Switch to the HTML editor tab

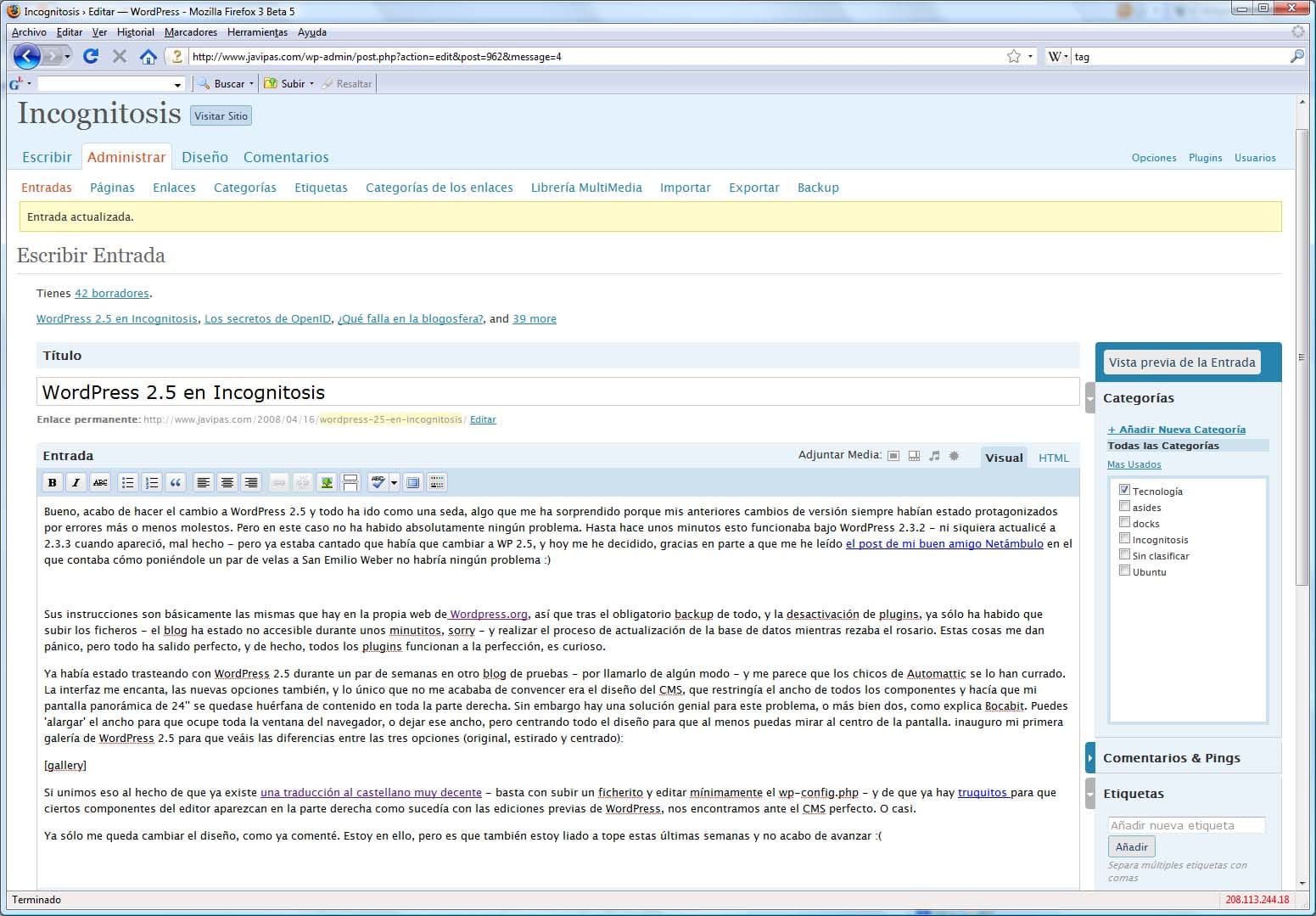tap(1053, 458)
